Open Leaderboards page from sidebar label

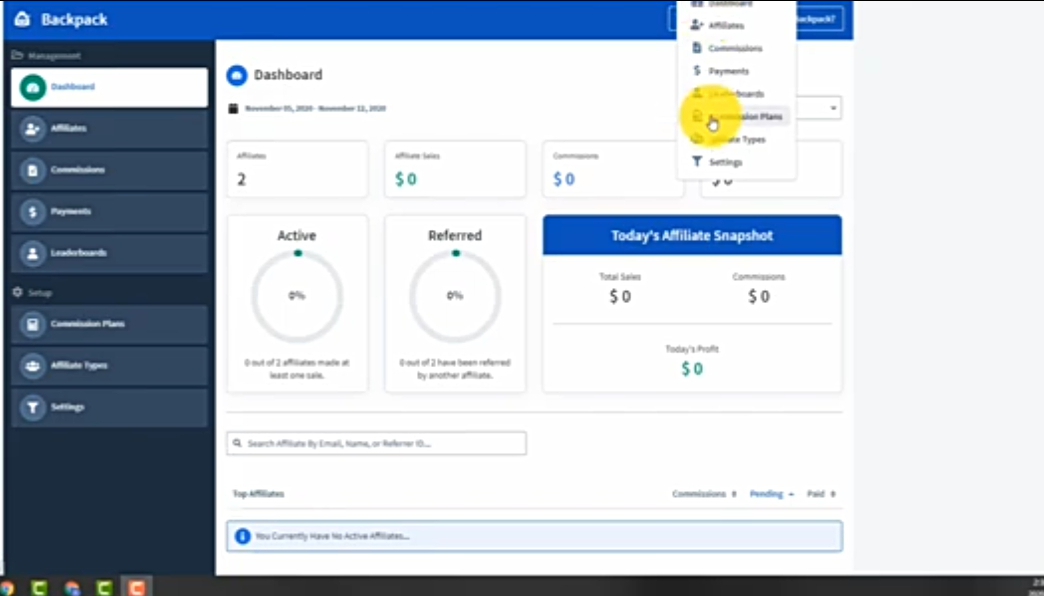(x=79, y=252)
